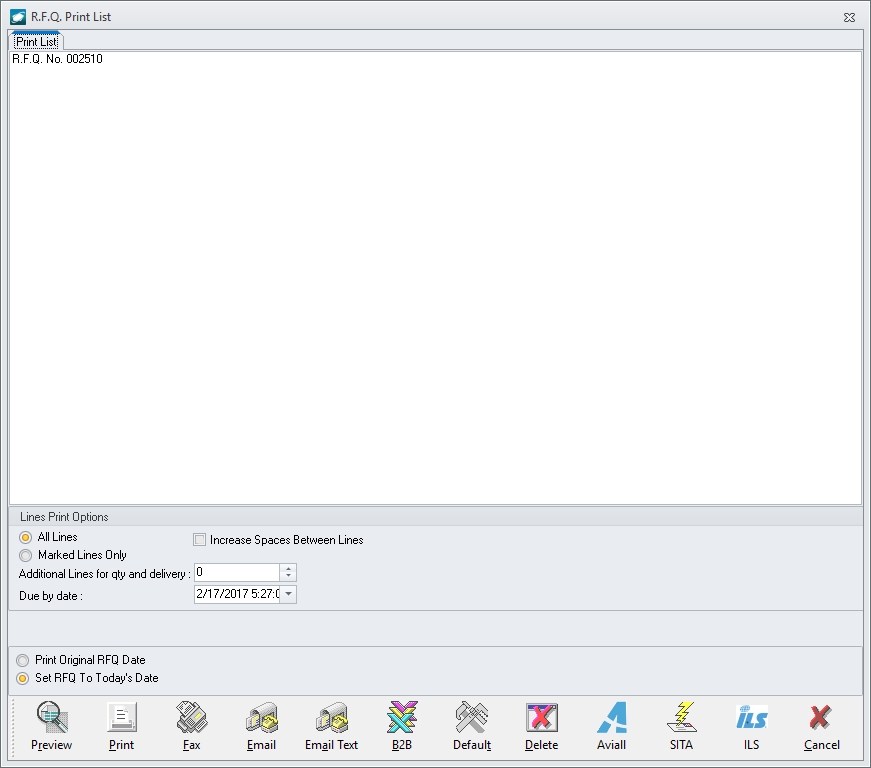Choose Marked Lines Only option
This screenshot has width=871, height=768.
[x=26, y=555]
